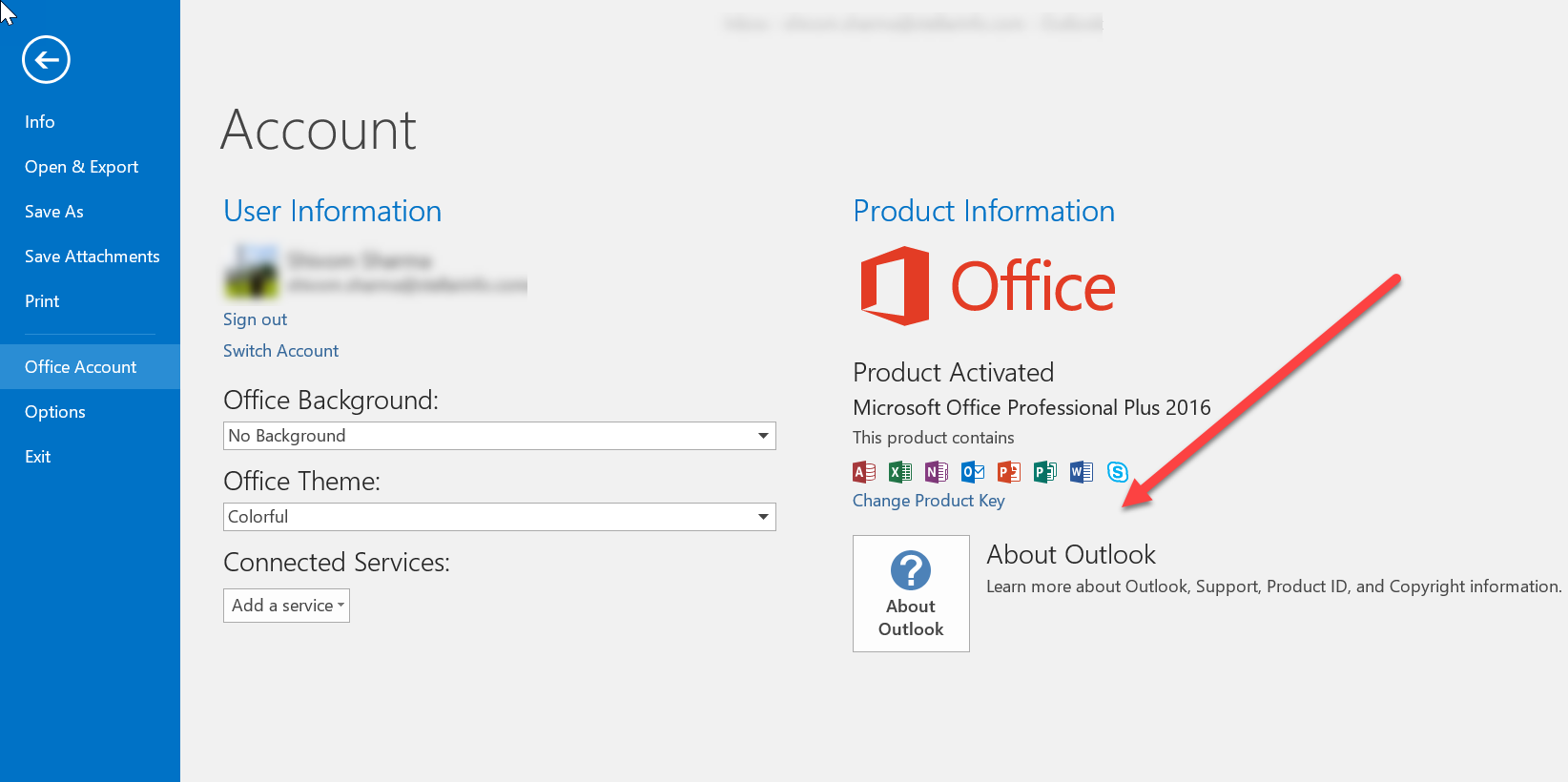Open the Office Background dropdown
1568x782 pixels.
coord(499,436)
